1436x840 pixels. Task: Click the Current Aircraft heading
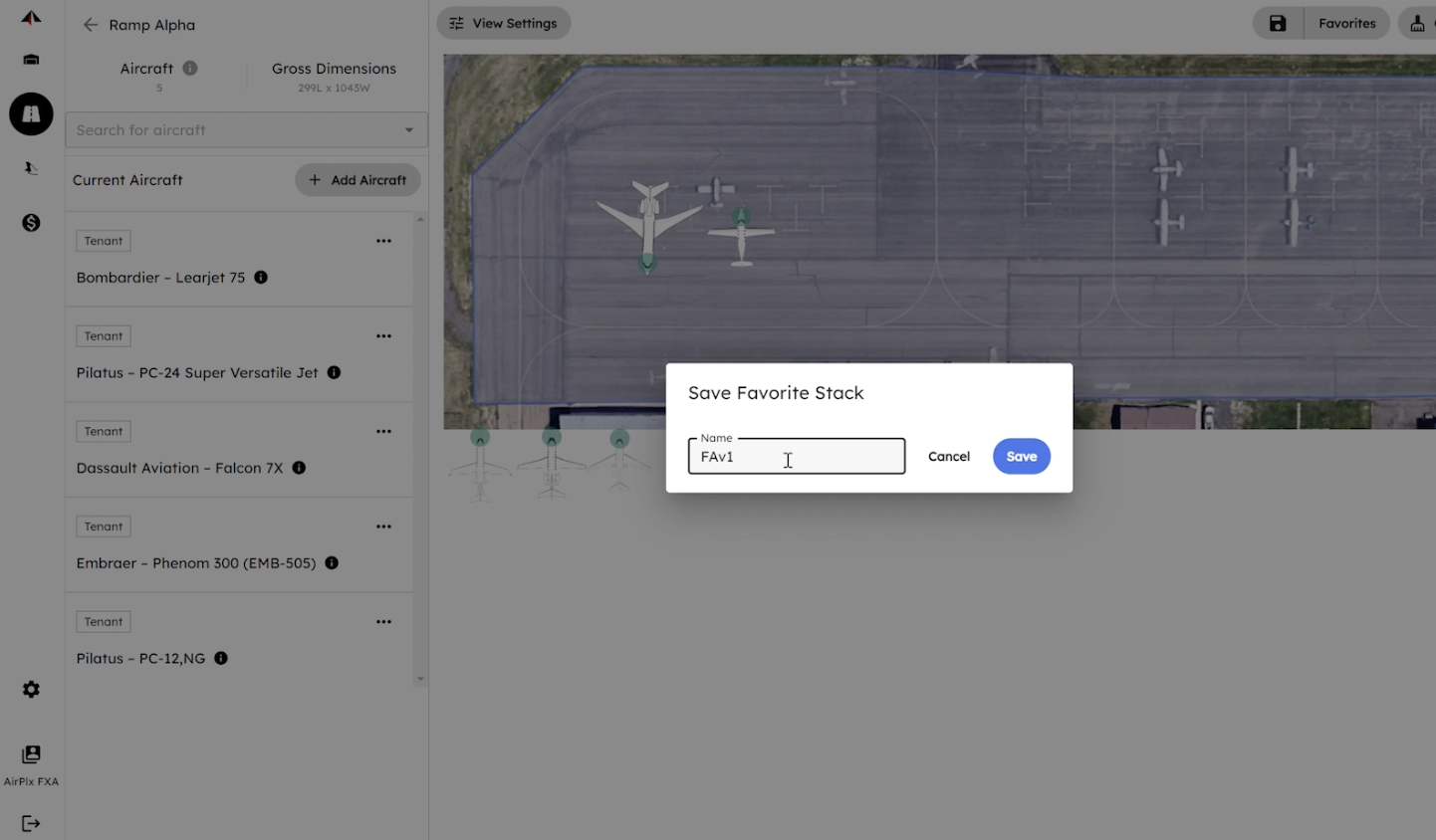tap(127, 180)
